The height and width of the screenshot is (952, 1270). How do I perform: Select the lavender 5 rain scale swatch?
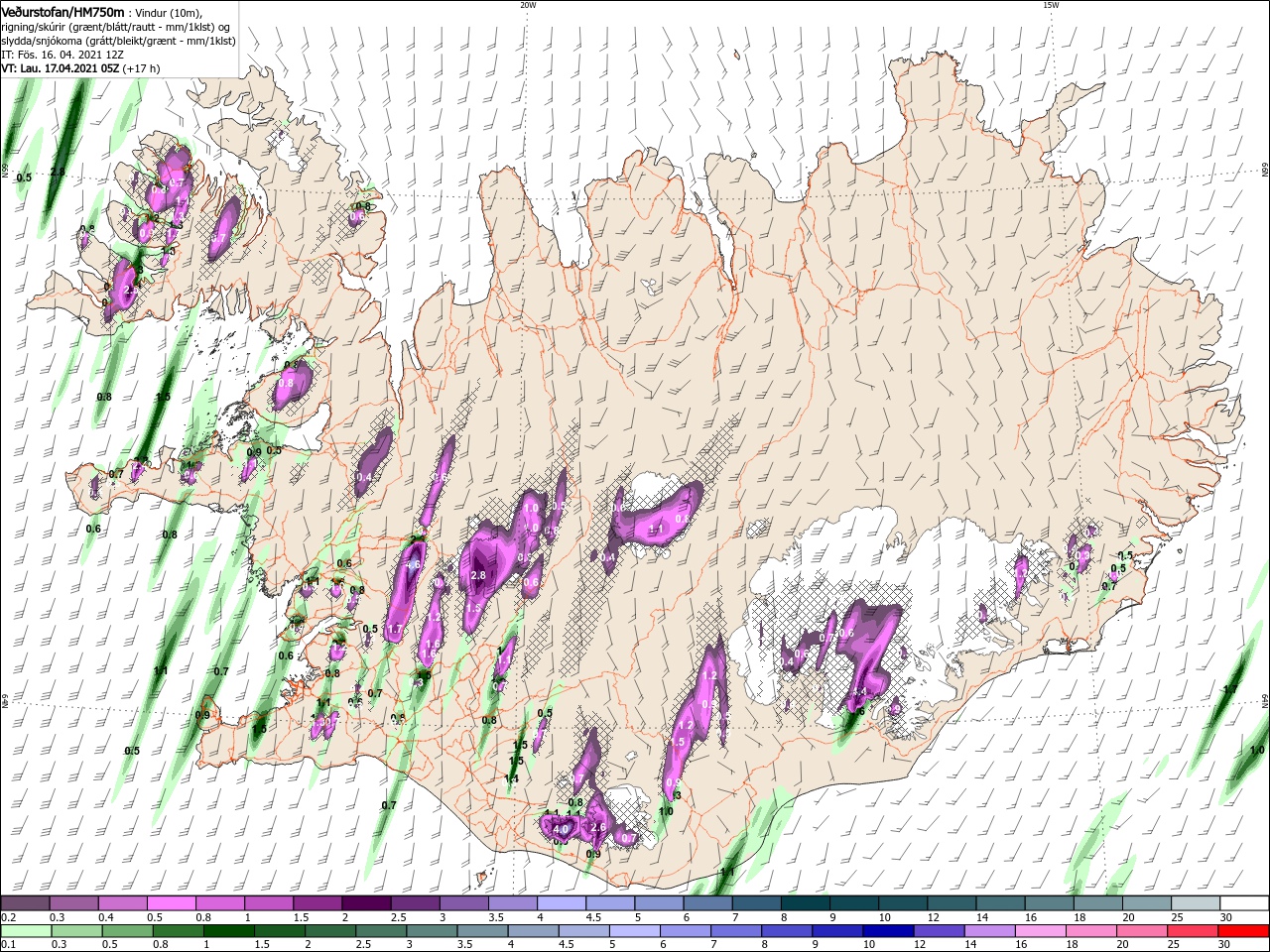[x=635, y=931]
